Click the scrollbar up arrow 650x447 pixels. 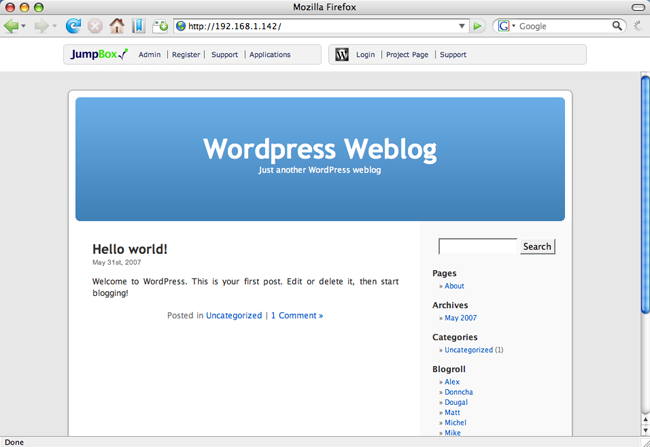[x=645, y=420]
